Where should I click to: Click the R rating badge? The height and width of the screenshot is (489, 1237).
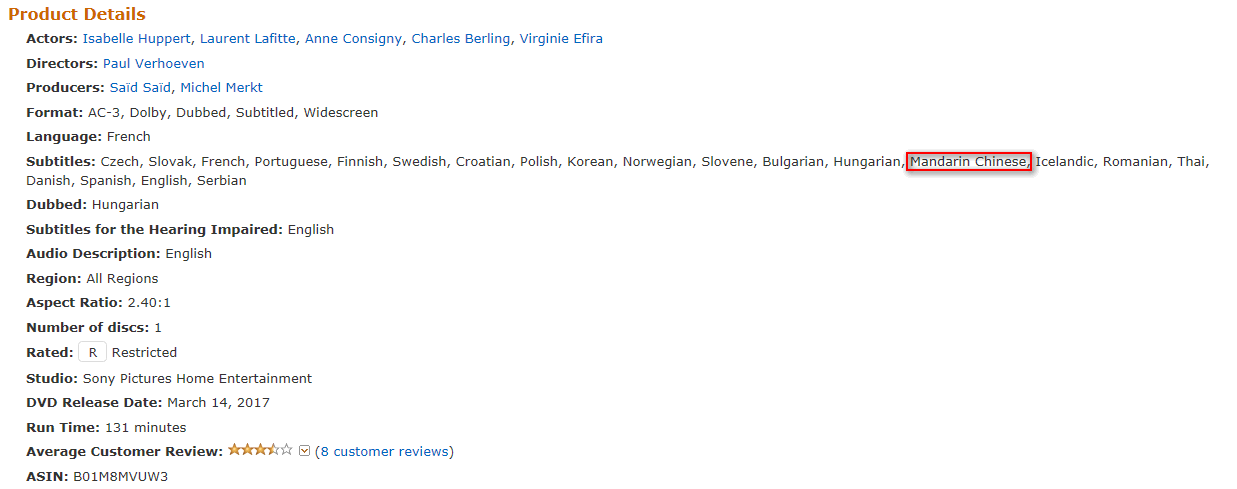pyautogui.click(x=93, y=352)
